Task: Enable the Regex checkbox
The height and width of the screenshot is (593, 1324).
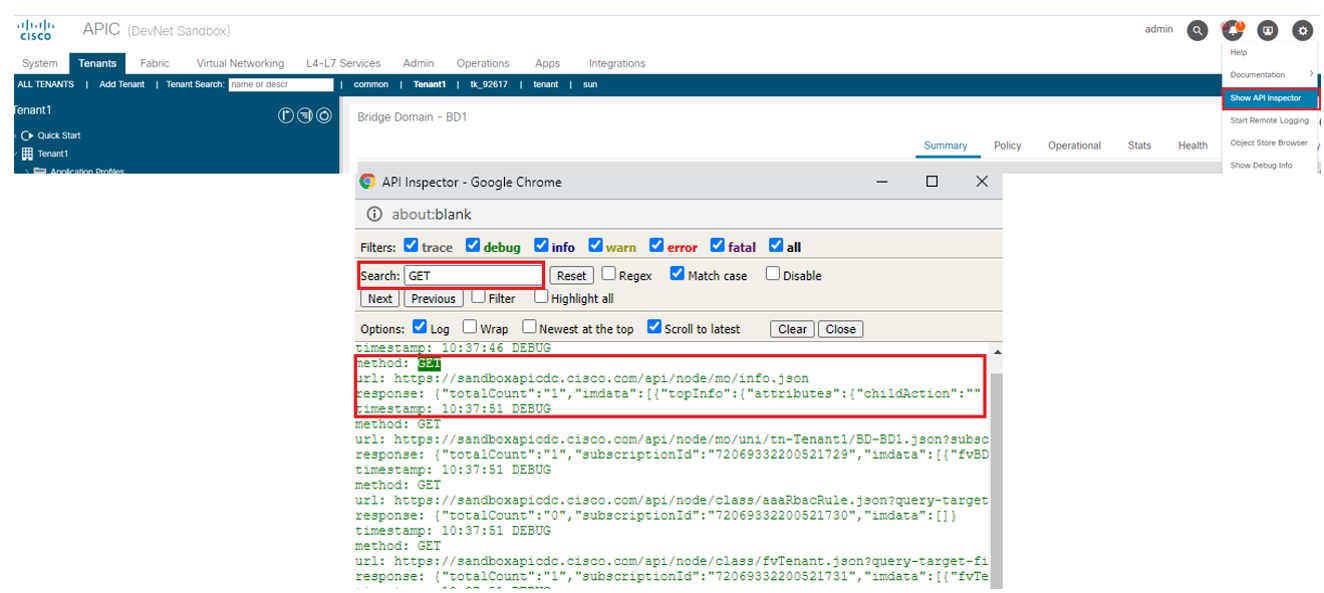Action: tap(608, 274)
